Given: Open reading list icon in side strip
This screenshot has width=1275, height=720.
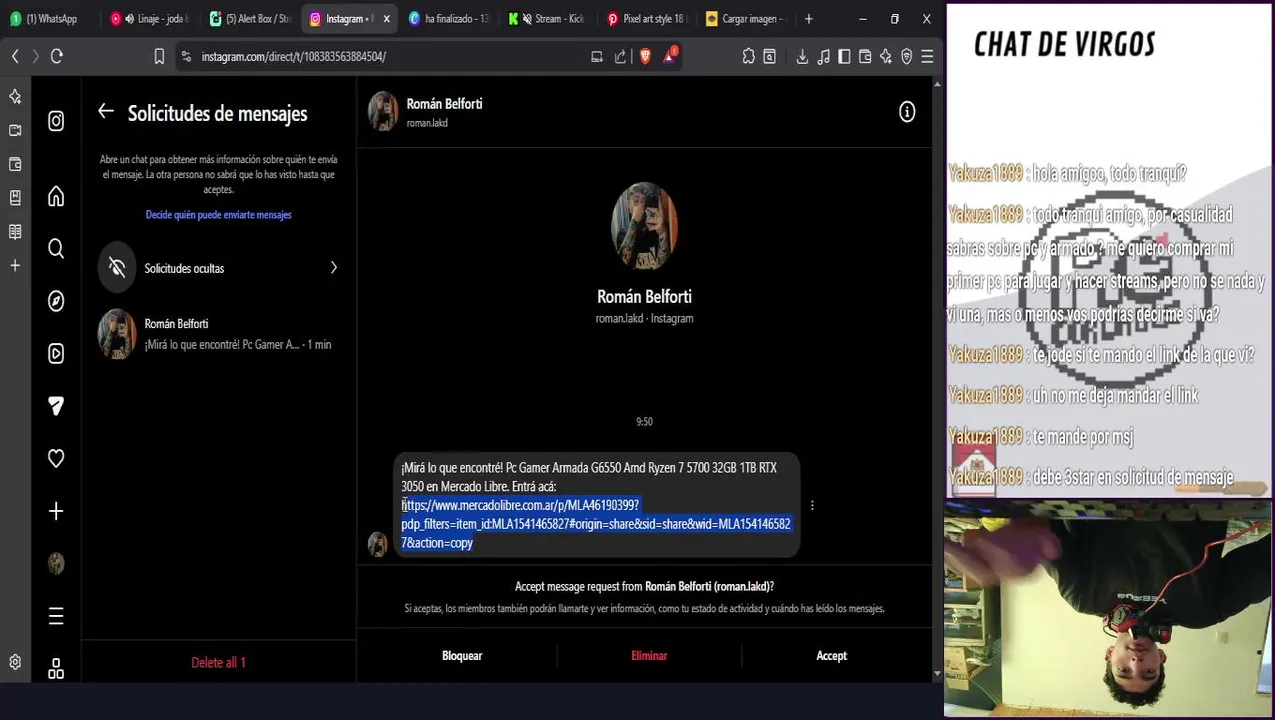Looking at the screenshot, I should pos(15,232).
